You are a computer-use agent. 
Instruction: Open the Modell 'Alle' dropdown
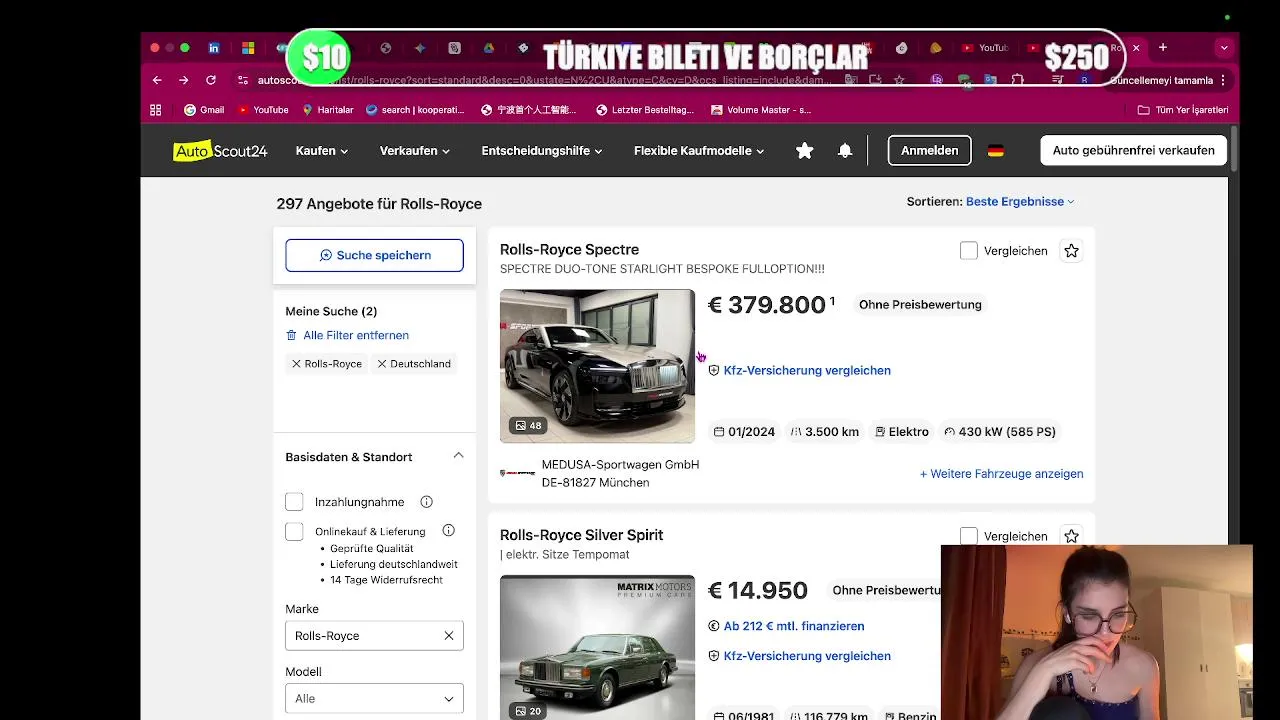374,698
